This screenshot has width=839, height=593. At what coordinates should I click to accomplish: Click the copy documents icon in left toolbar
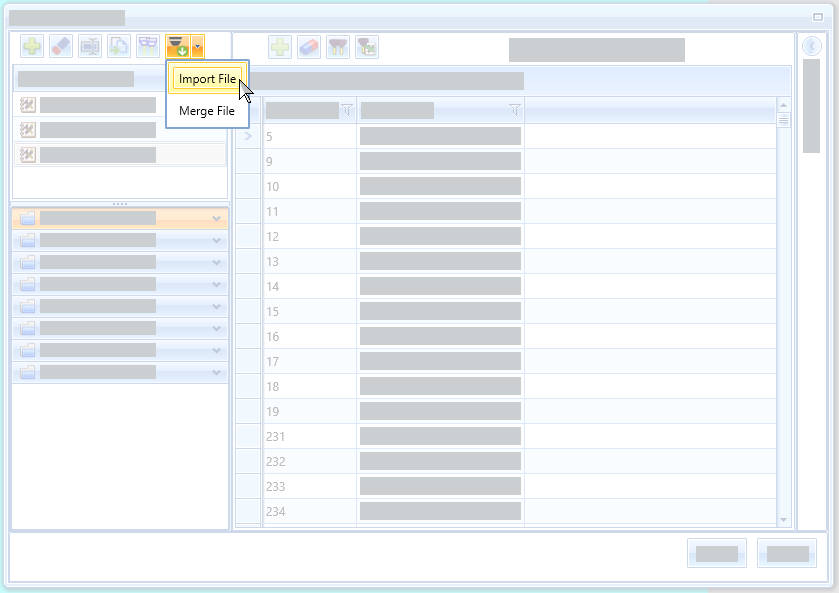[119, 46]
